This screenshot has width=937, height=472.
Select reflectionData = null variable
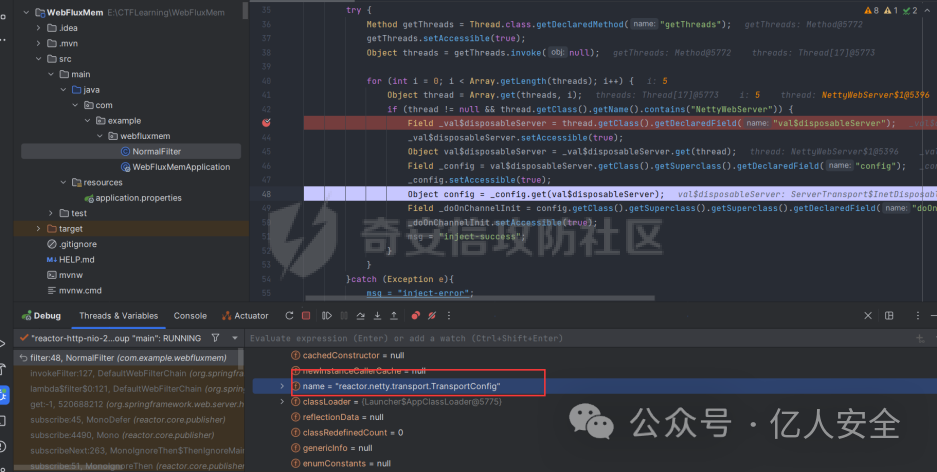click(337, 417)
